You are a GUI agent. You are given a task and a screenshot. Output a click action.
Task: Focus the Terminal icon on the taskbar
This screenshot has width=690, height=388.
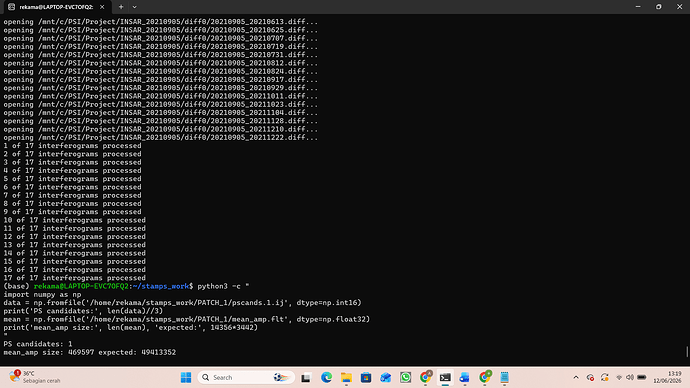coord(445,377)
